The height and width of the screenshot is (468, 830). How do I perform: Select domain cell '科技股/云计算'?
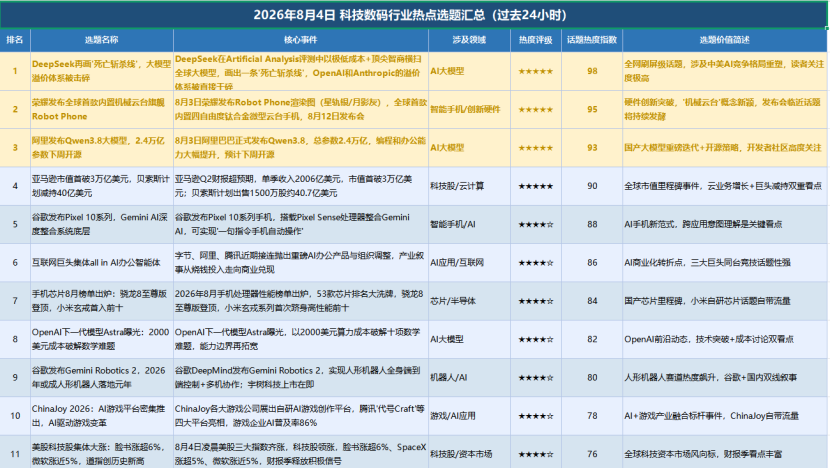[x=469, y=186]
